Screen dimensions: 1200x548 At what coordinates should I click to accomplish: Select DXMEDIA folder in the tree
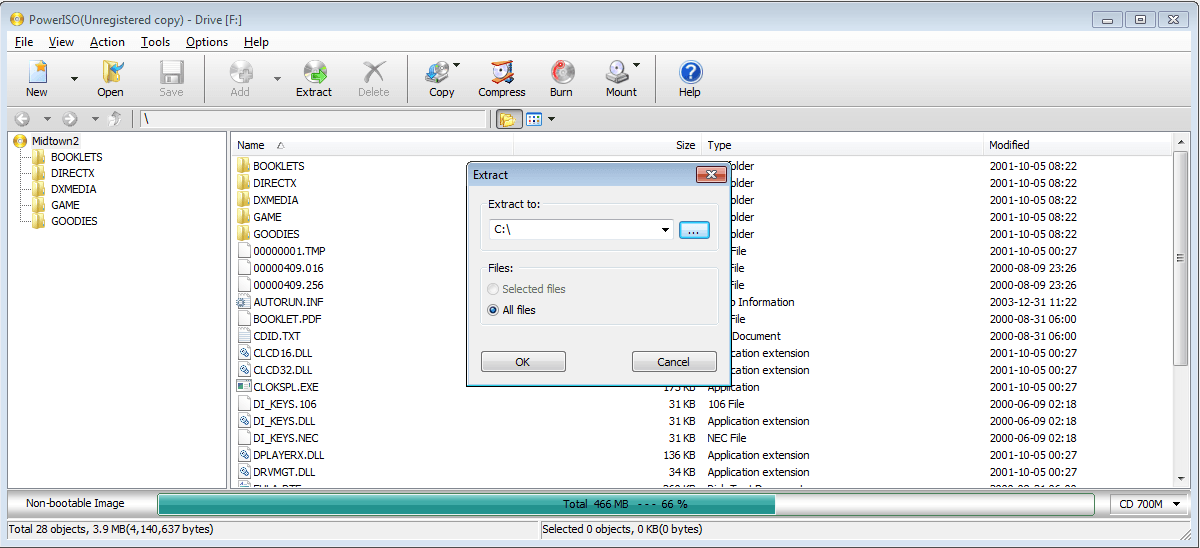[x=74, y=189]
